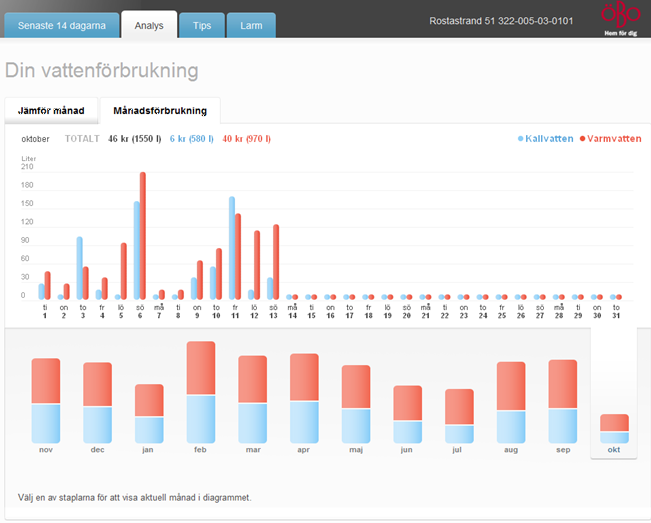Pick the apr month bar
This screenshot has height=523, width=651.
pyautogui.click(x=304, y=398)
